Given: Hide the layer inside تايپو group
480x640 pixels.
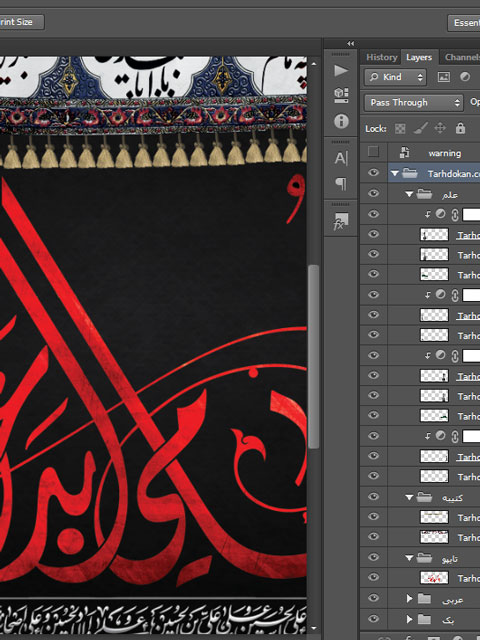Looking at the screenshot, I should (373, 577).
